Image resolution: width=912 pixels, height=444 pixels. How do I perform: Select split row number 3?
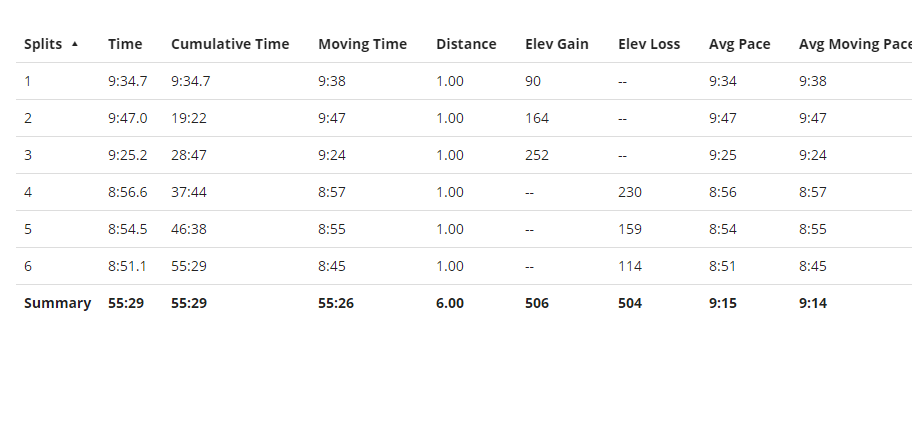pos(464,155)
